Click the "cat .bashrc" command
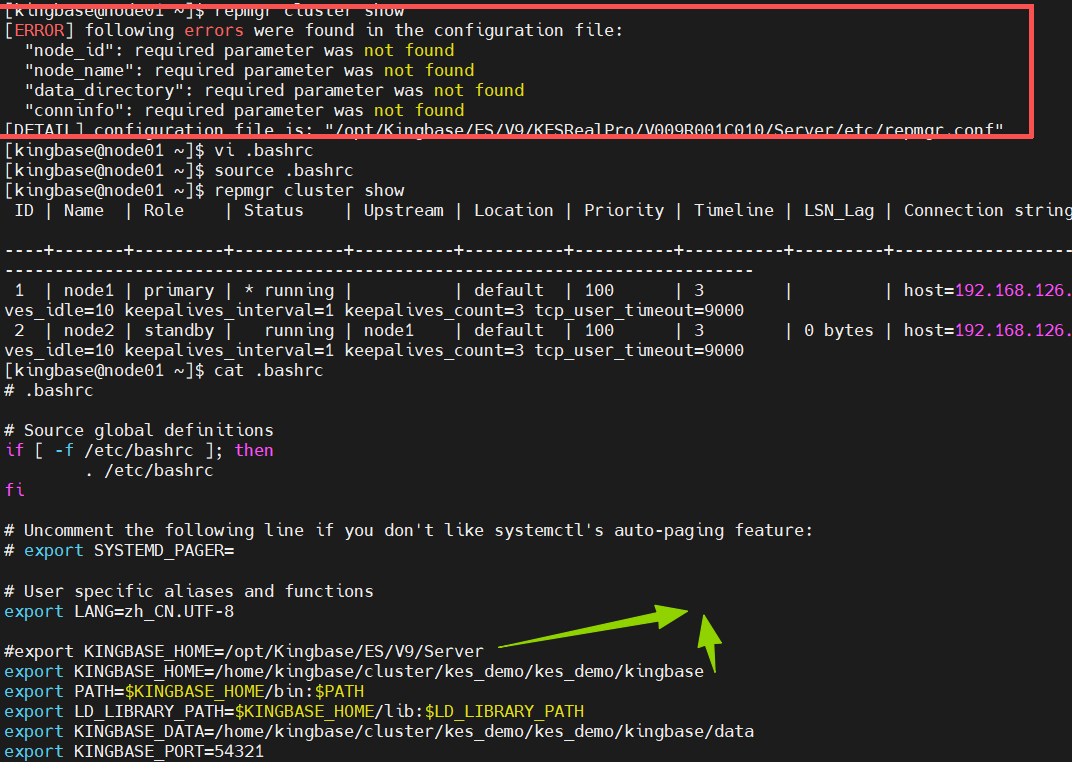 [265, 370]
